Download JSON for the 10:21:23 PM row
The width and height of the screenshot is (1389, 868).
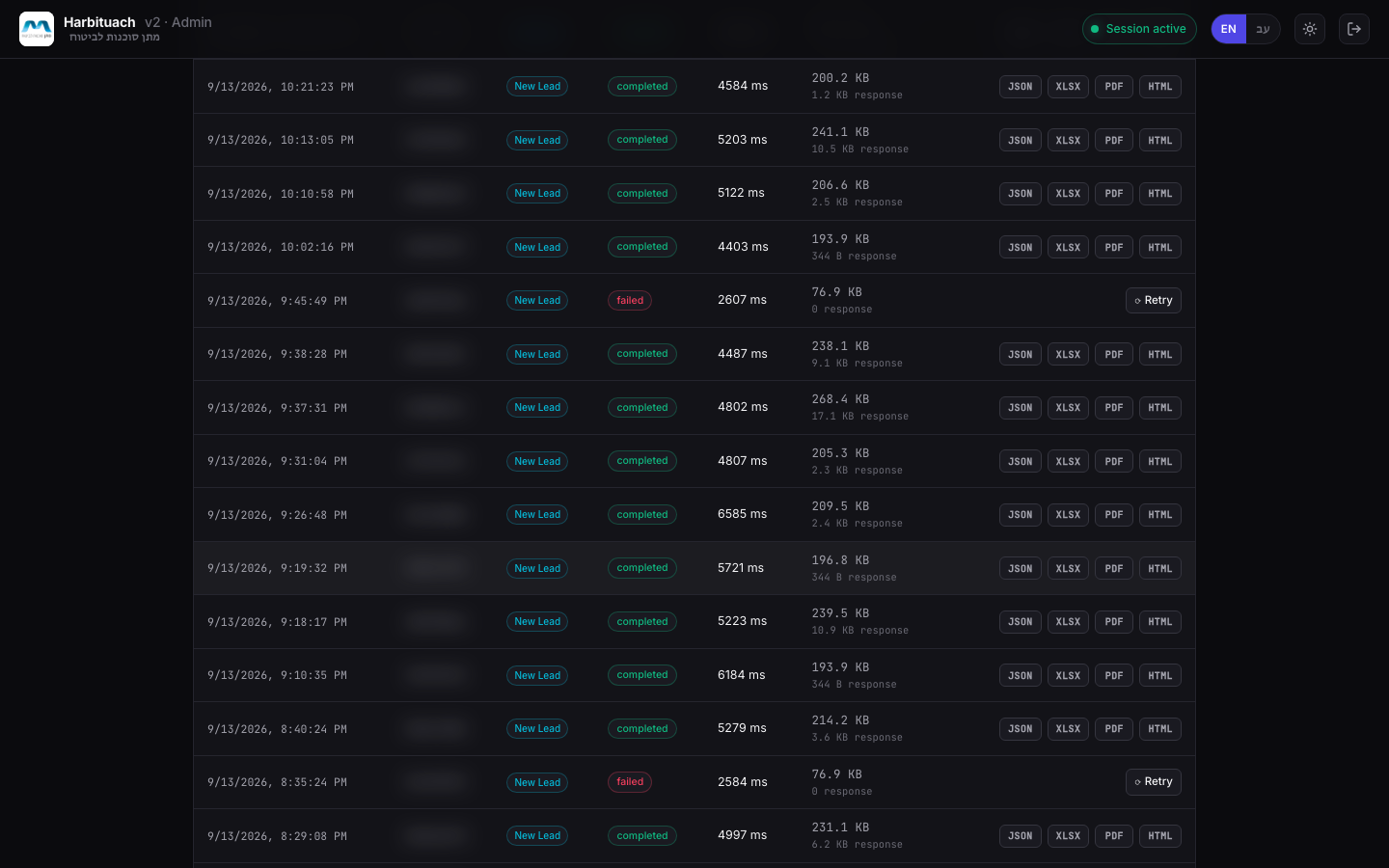1021,87
